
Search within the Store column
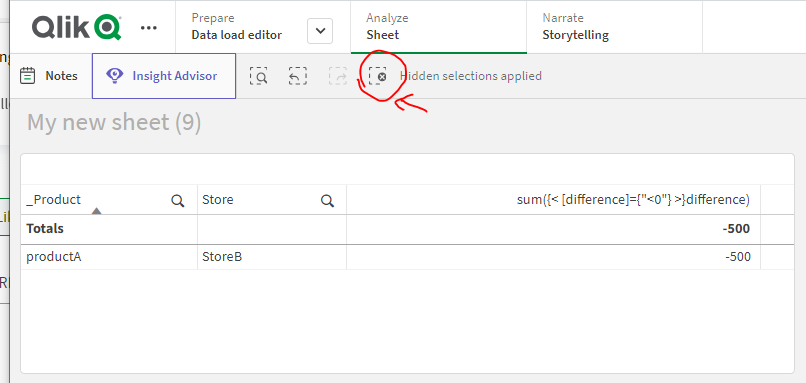tap(327, 200)
